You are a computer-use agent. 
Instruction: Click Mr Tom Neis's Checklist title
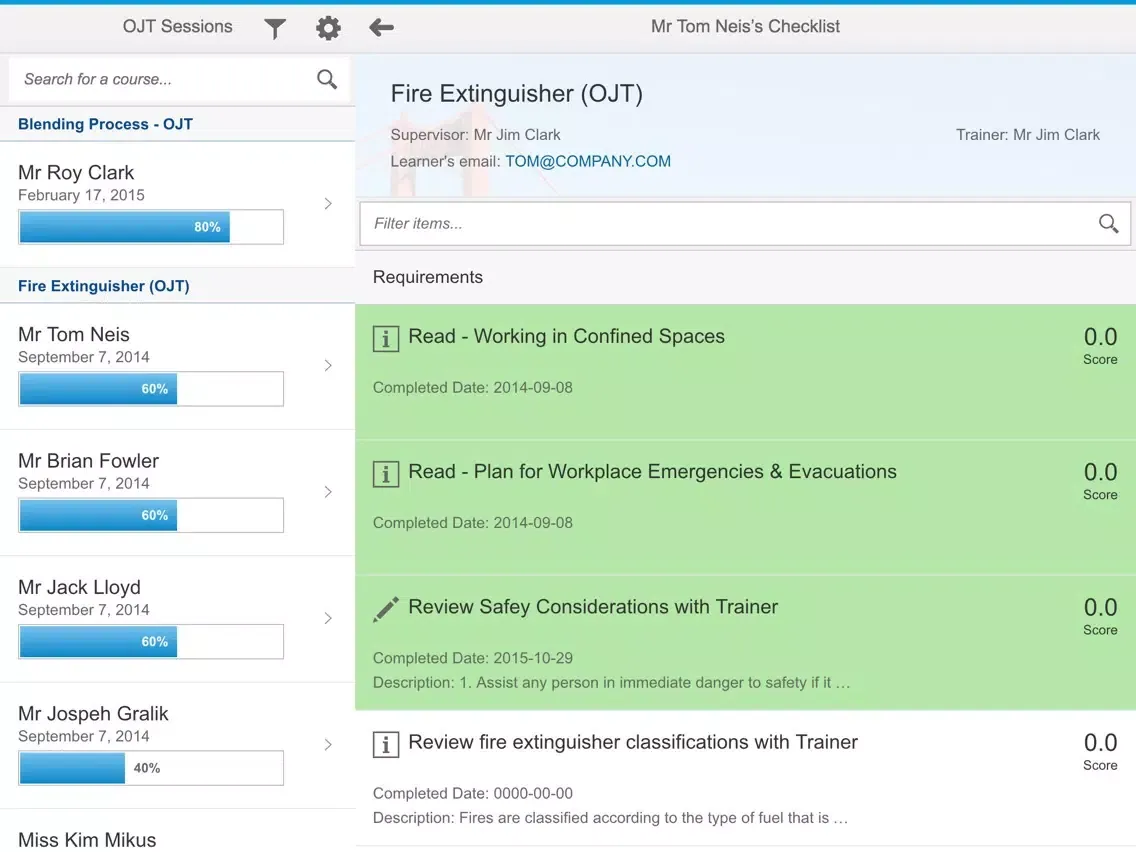745,27
